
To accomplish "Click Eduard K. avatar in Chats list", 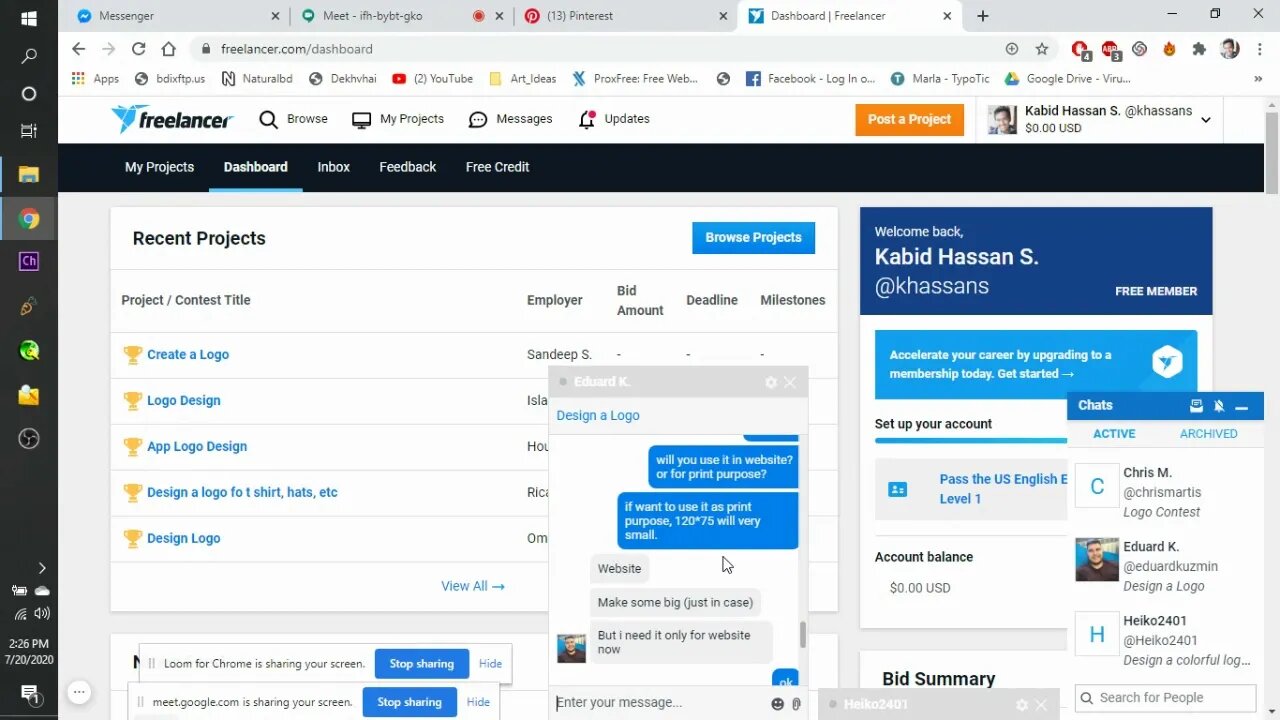I will coord(1096,560).
